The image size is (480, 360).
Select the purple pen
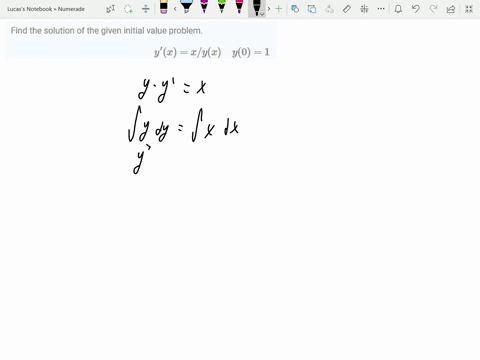click(x=204, y=7)
